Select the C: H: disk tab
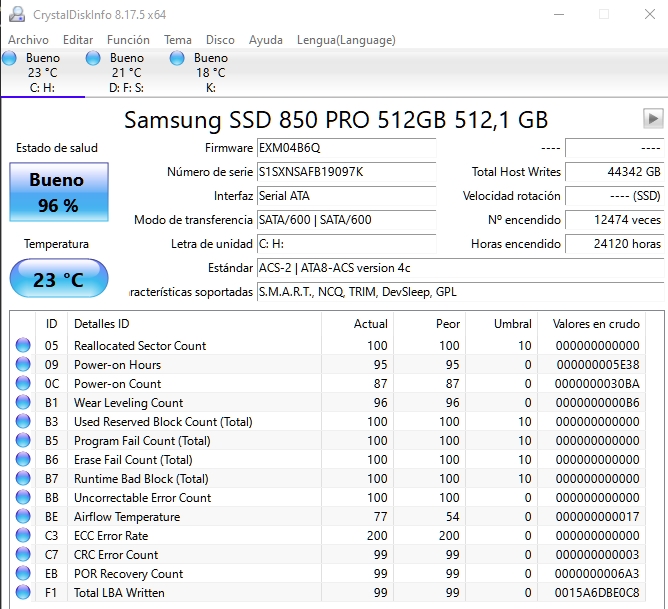 (x=43, y=73)
